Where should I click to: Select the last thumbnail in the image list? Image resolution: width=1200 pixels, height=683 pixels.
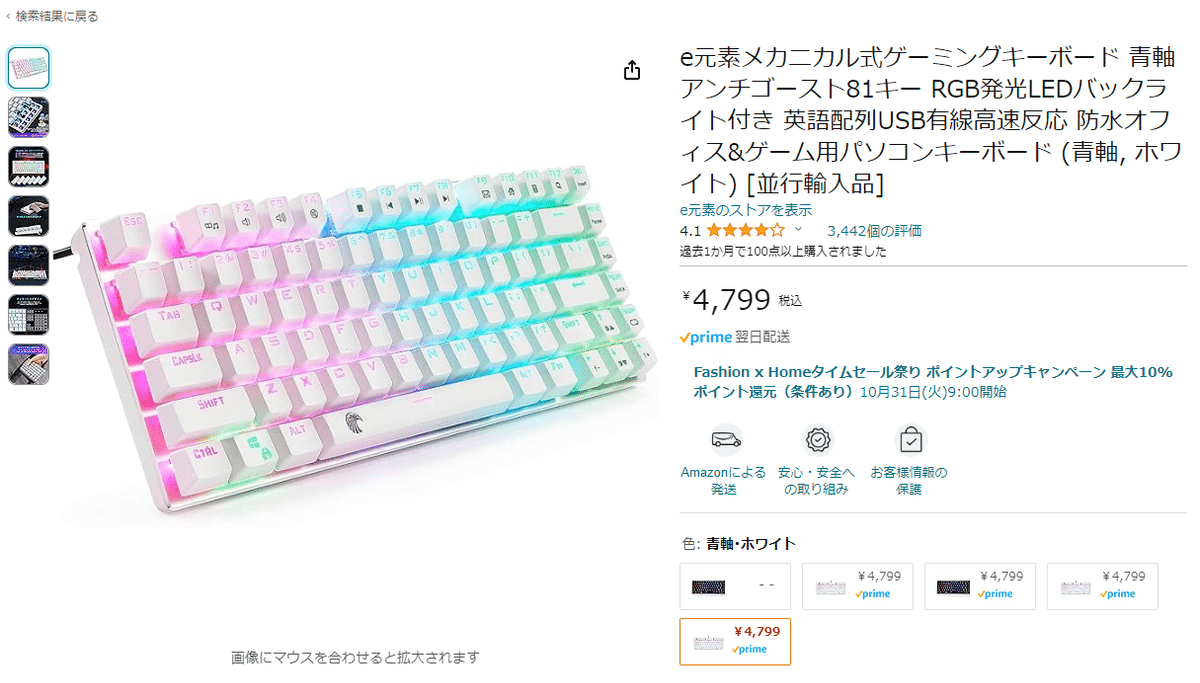tap(29, 364)
